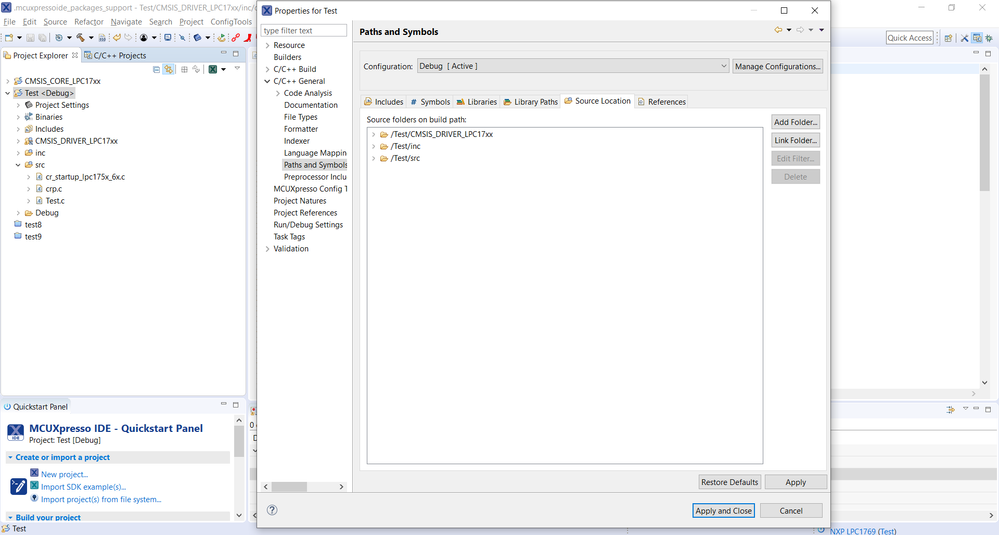
Task: Click the hammer Build icon in toolbar
Action: click(x=80, y=38)
